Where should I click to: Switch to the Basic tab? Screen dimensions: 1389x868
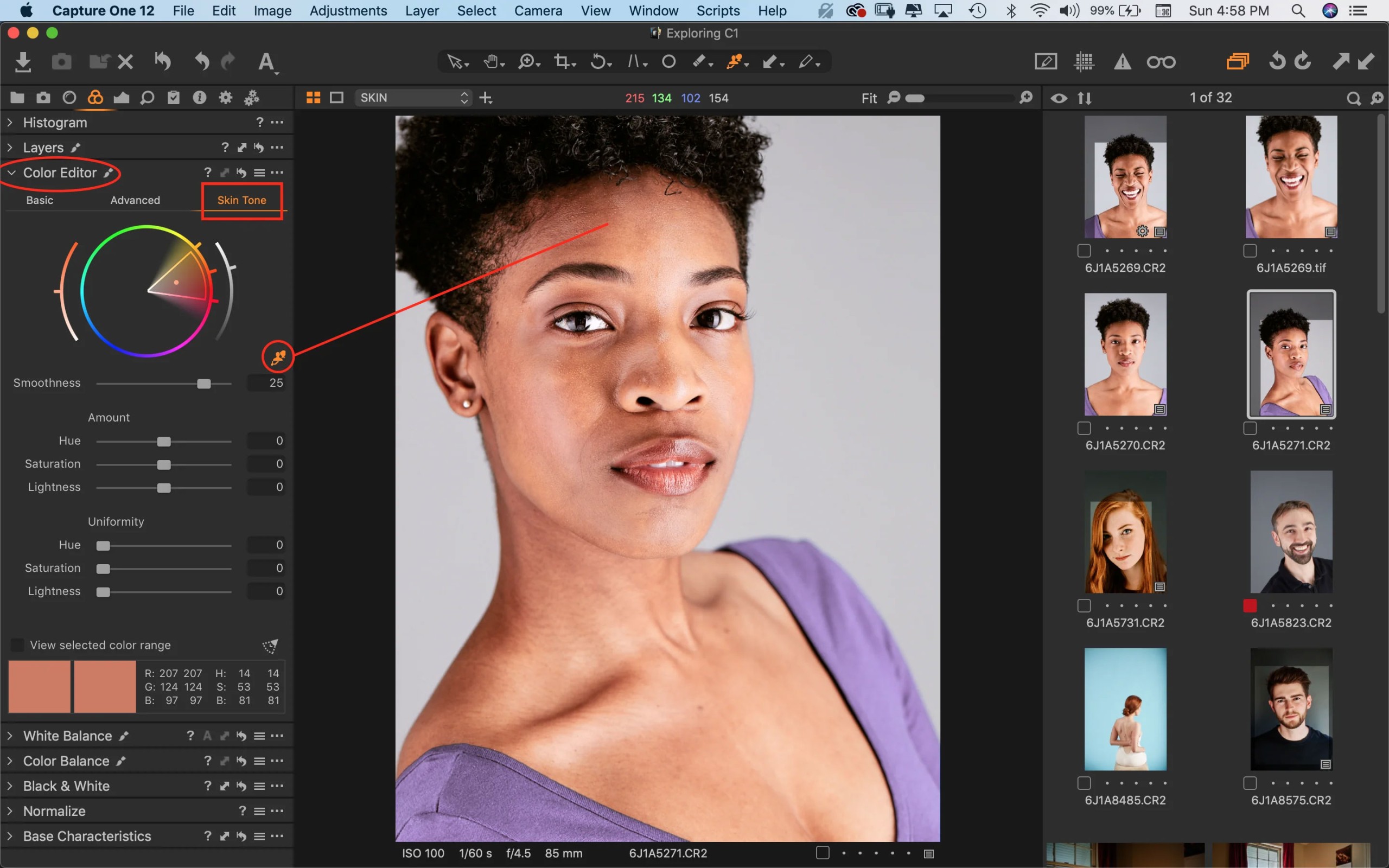click(x=40, y=200)
